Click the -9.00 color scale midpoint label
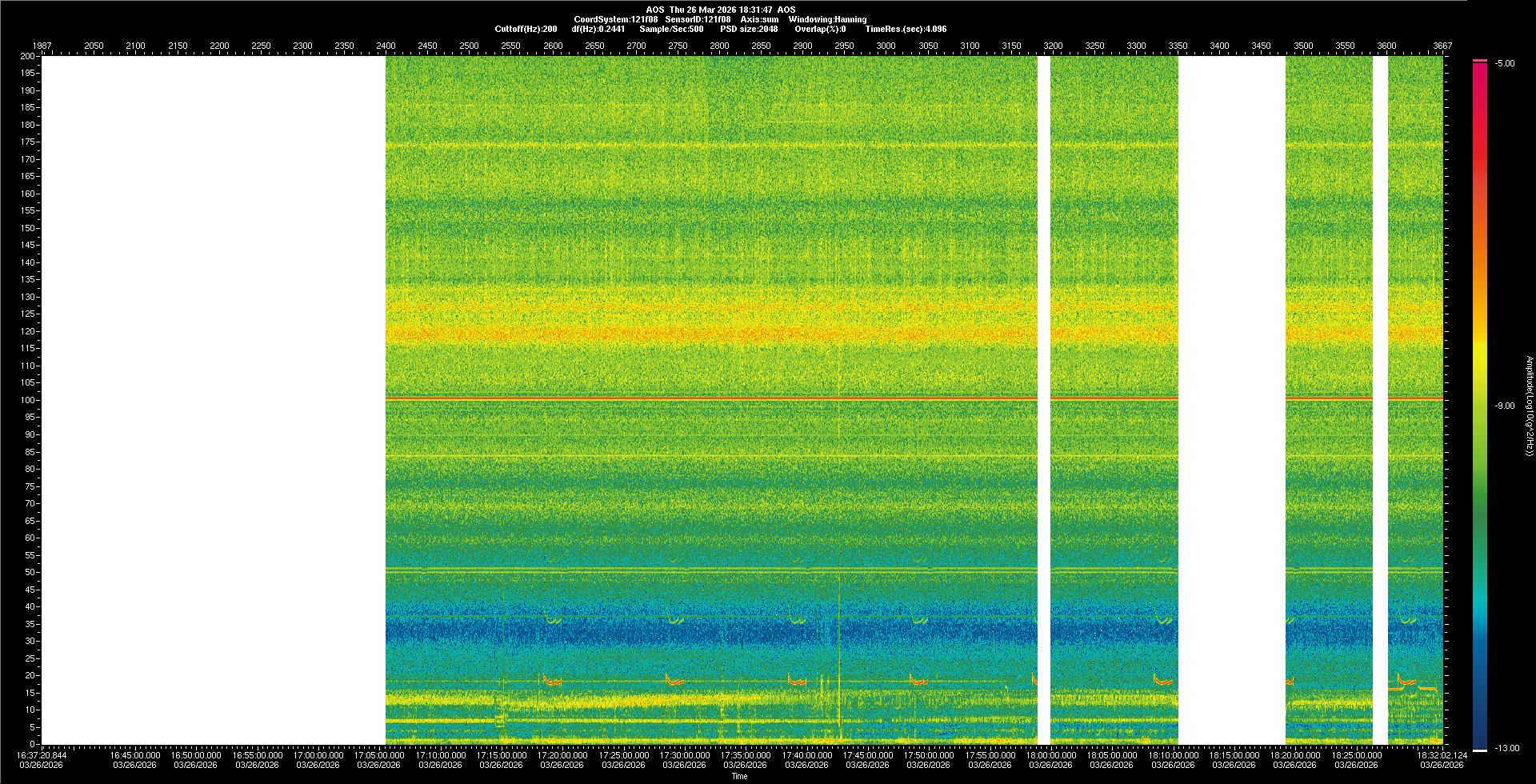 coord(1505,406)
